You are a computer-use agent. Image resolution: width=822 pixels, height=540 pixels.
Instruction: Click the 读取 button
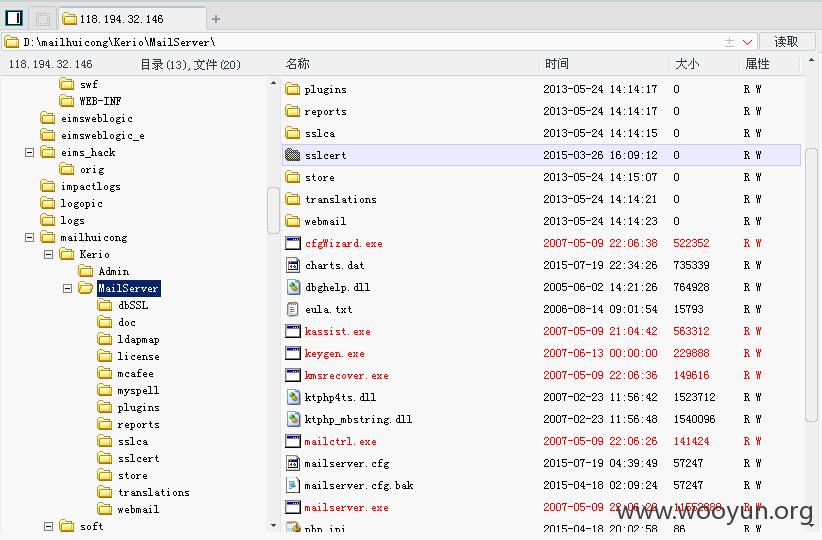[786, 42]
